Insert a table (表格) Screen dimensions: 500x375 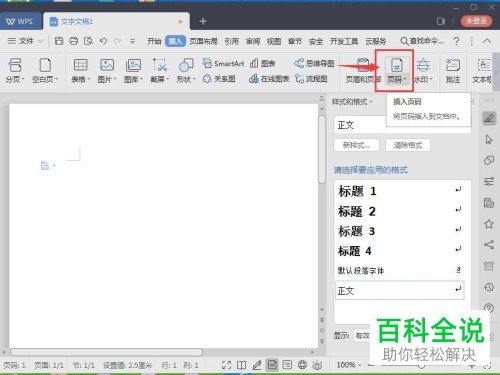click(80, 70)
